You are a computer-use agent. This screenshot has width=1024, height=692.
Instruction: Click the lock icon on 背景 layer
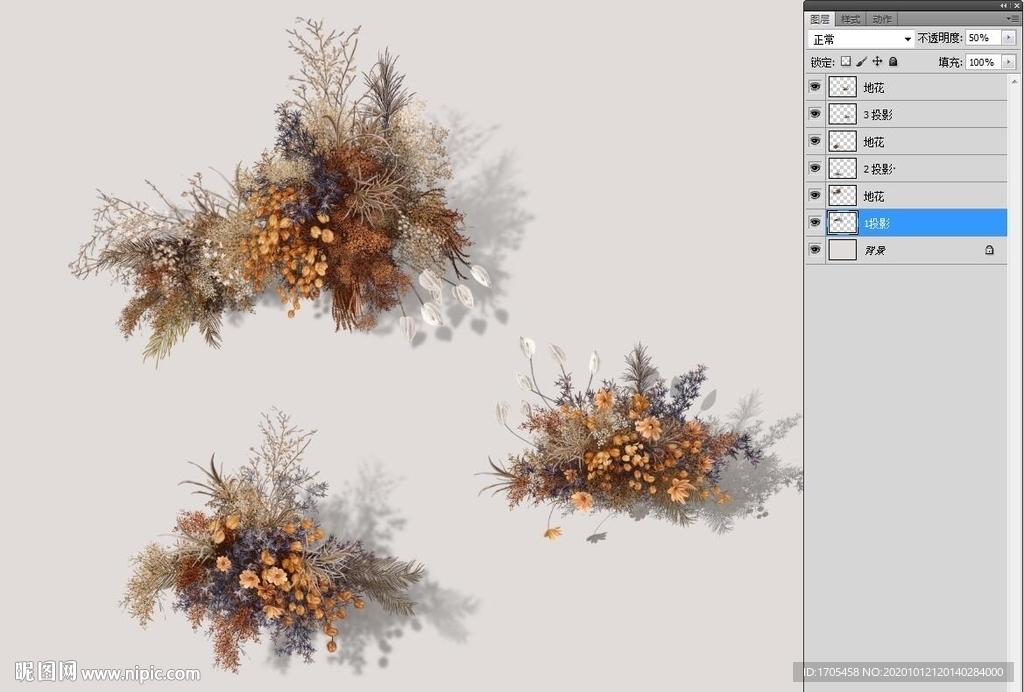[989, 250]
